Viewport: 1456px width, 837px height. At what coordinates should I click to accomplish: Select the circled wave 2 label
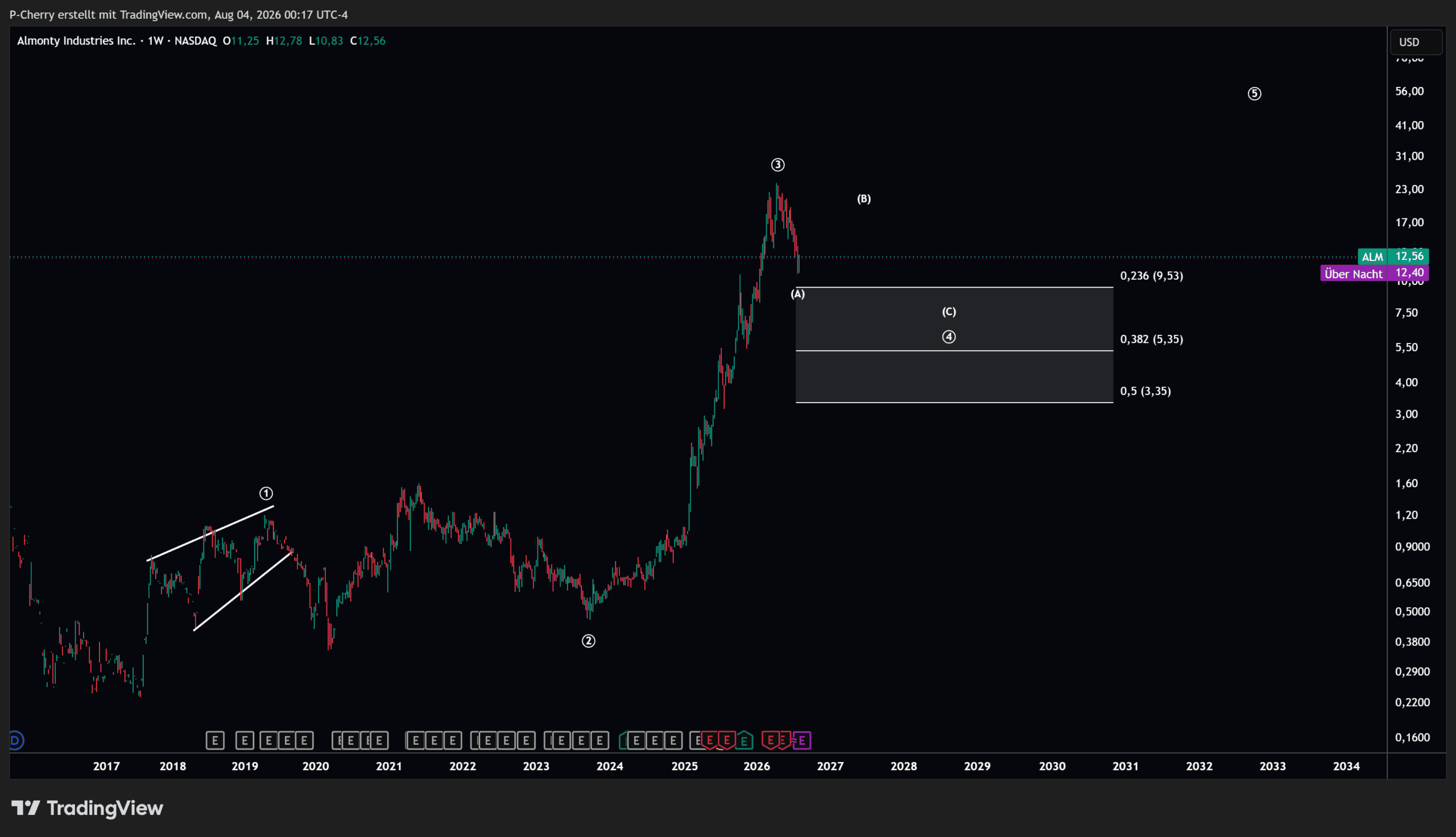click(589, 641)
